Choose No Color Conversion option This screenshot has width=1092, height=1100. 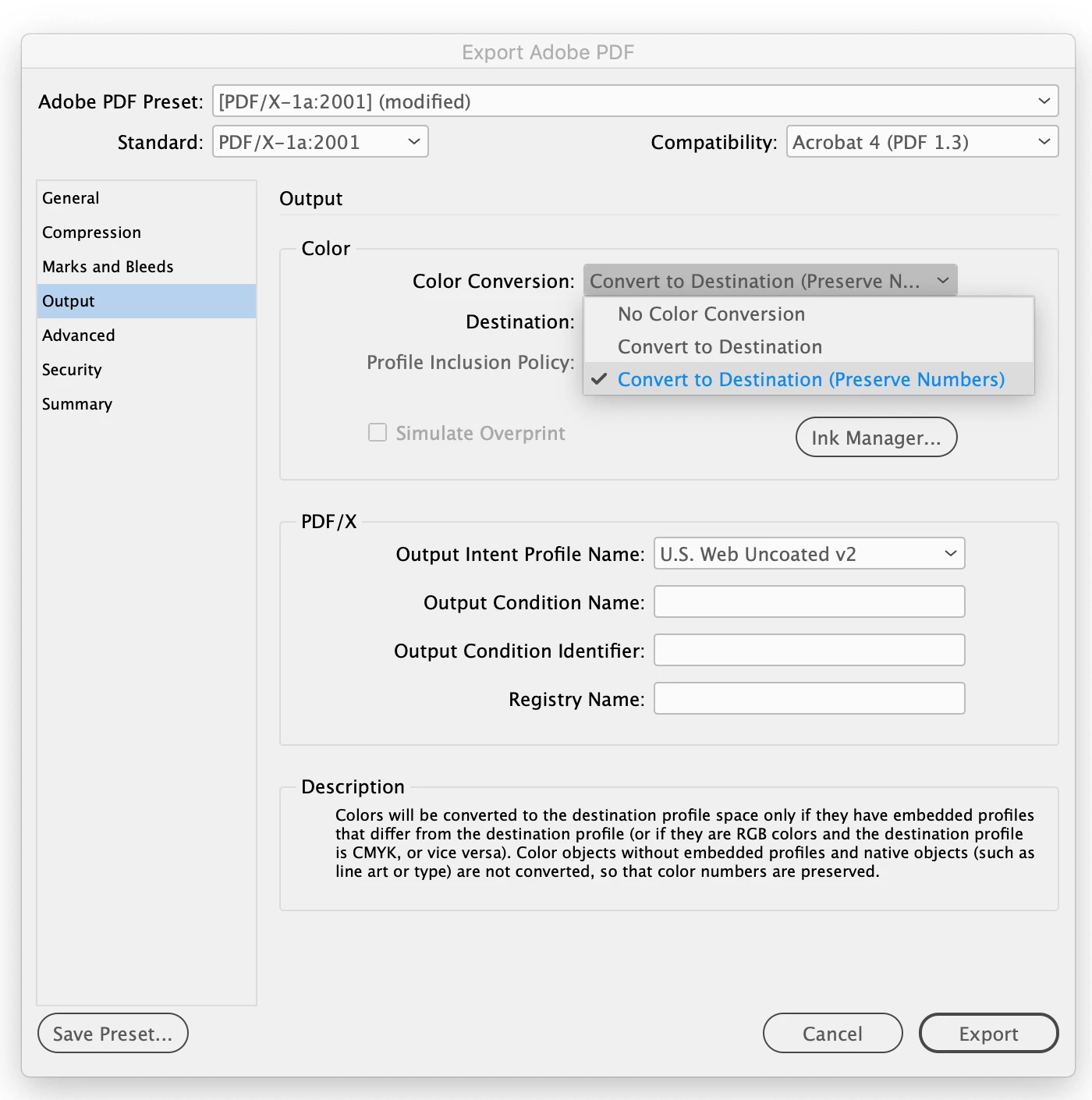pos(809,314)
